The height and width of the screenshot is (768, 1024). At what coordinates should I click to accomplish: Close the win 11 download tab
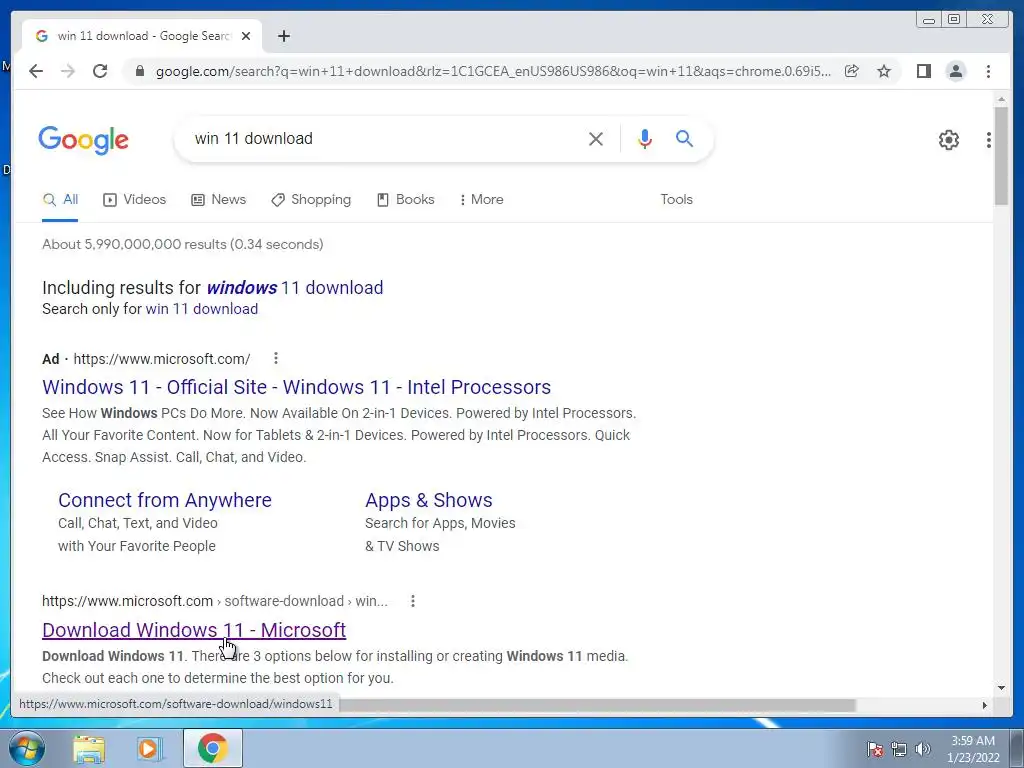[246, 36]
